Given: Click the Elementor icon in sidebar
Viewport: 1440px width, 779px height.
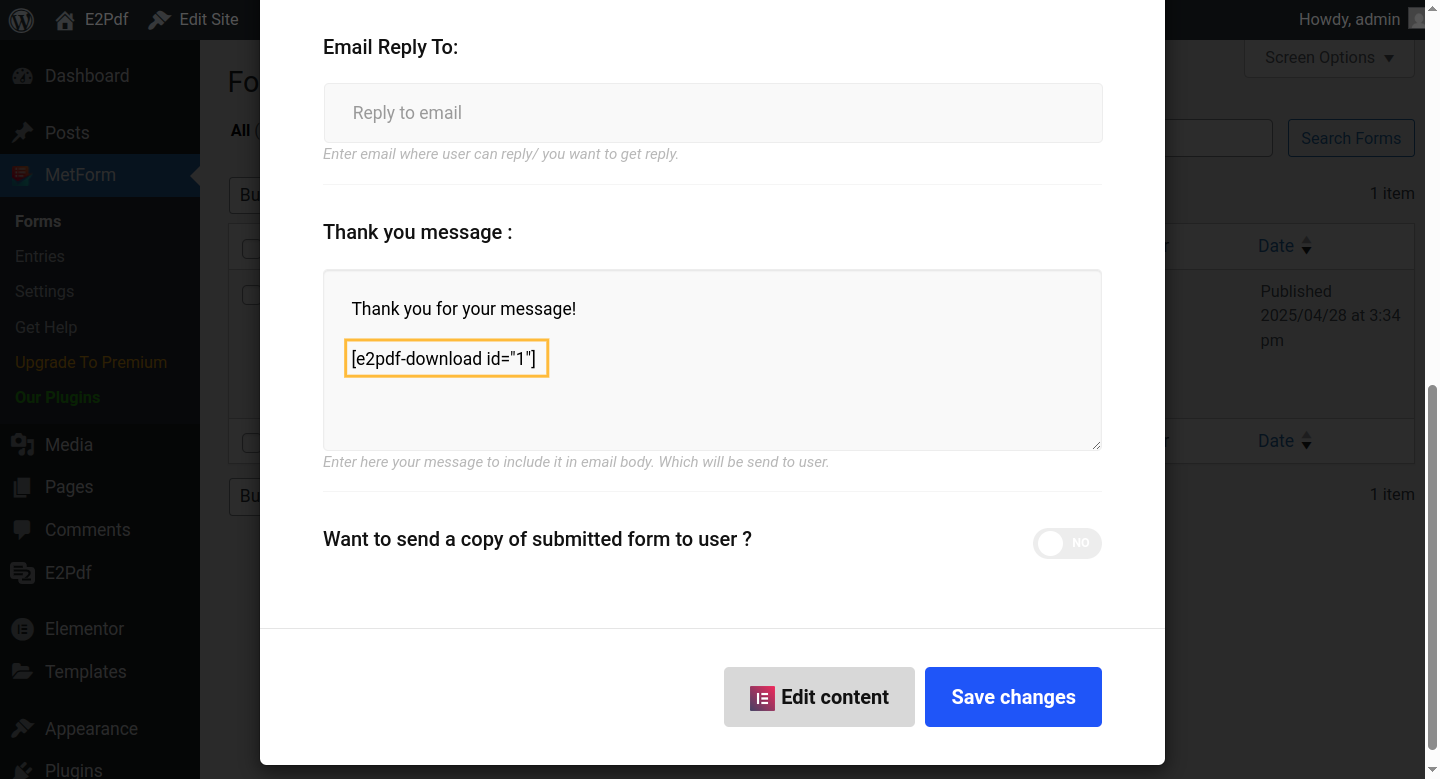Looking at the screenshot, I should pyautogui.click(x=22, y=629).
